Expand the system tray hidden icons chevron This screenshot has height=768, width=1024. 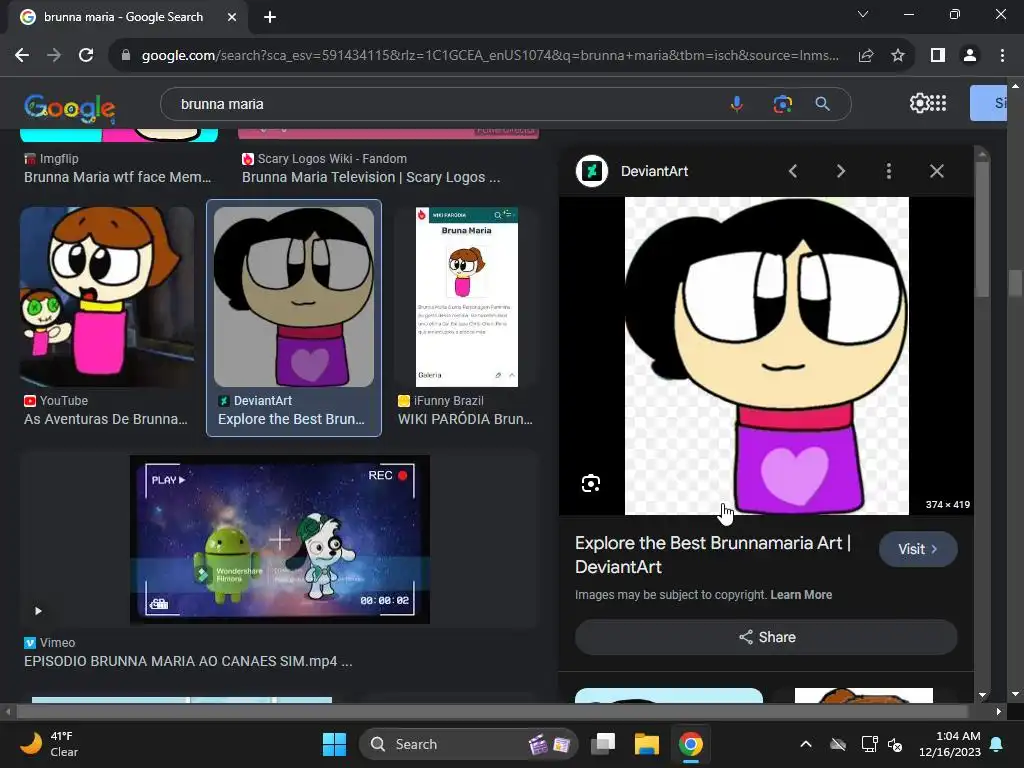pos(806,744)
